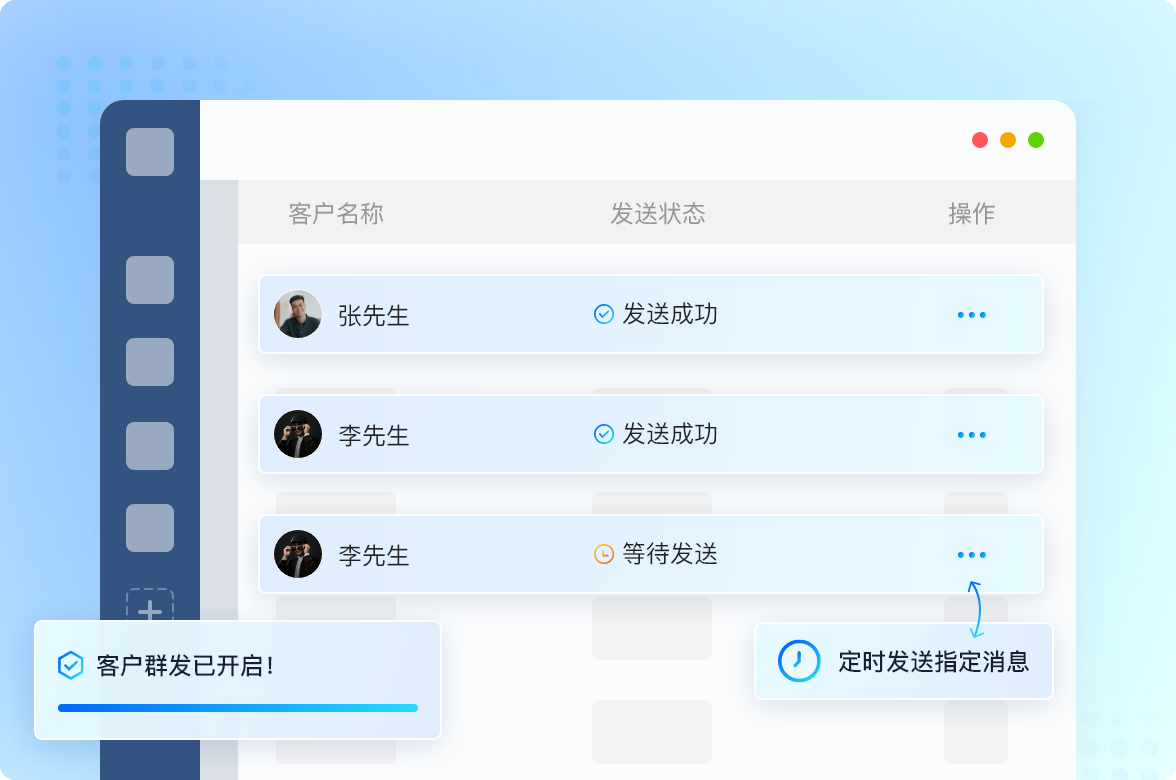Click 客户群发已开启 notification text
Viewport: 1176px width, 780px height.
pyautogui.click(x=186, y=665)
